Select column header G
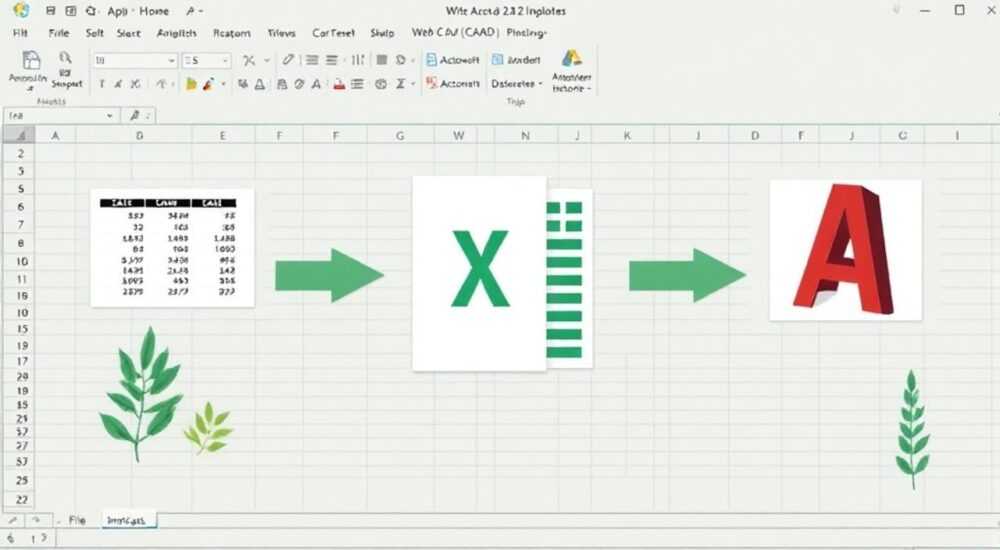Screen dimensions: 1000x550 coord(400,135)
